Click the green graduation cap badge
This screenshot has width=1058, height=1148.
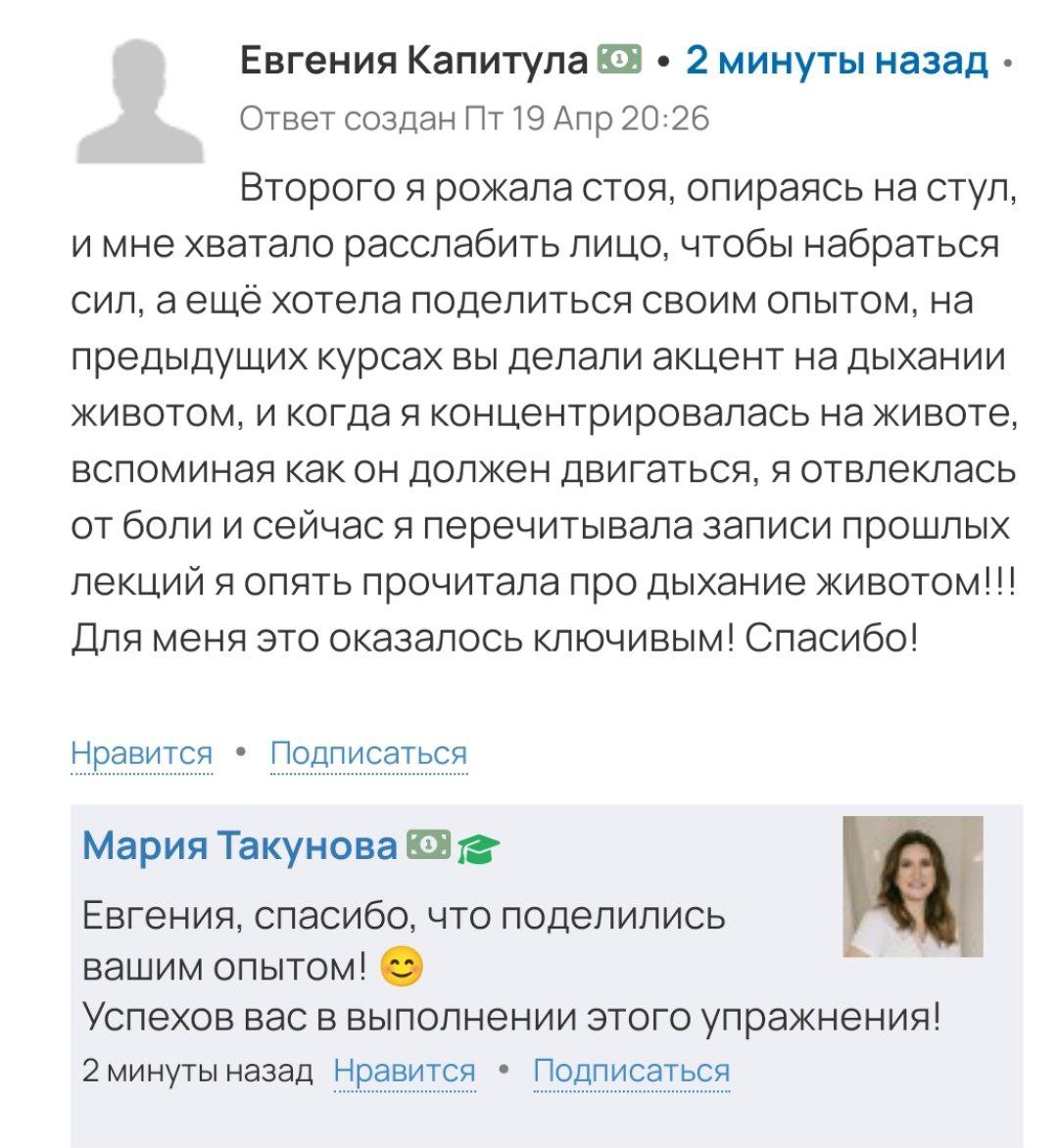[479, 846]
